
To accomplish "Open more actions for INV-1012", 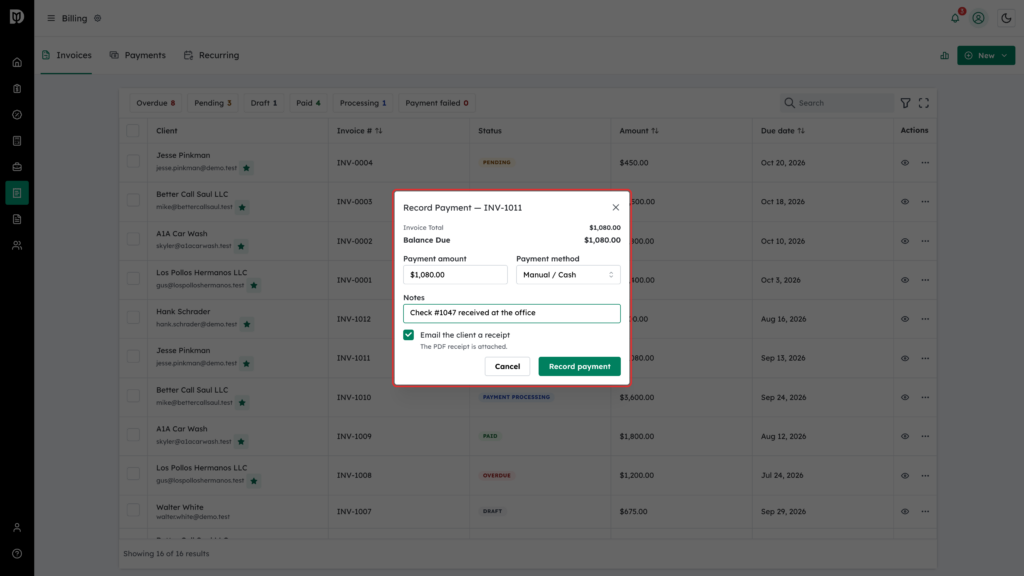I will 925,319.
